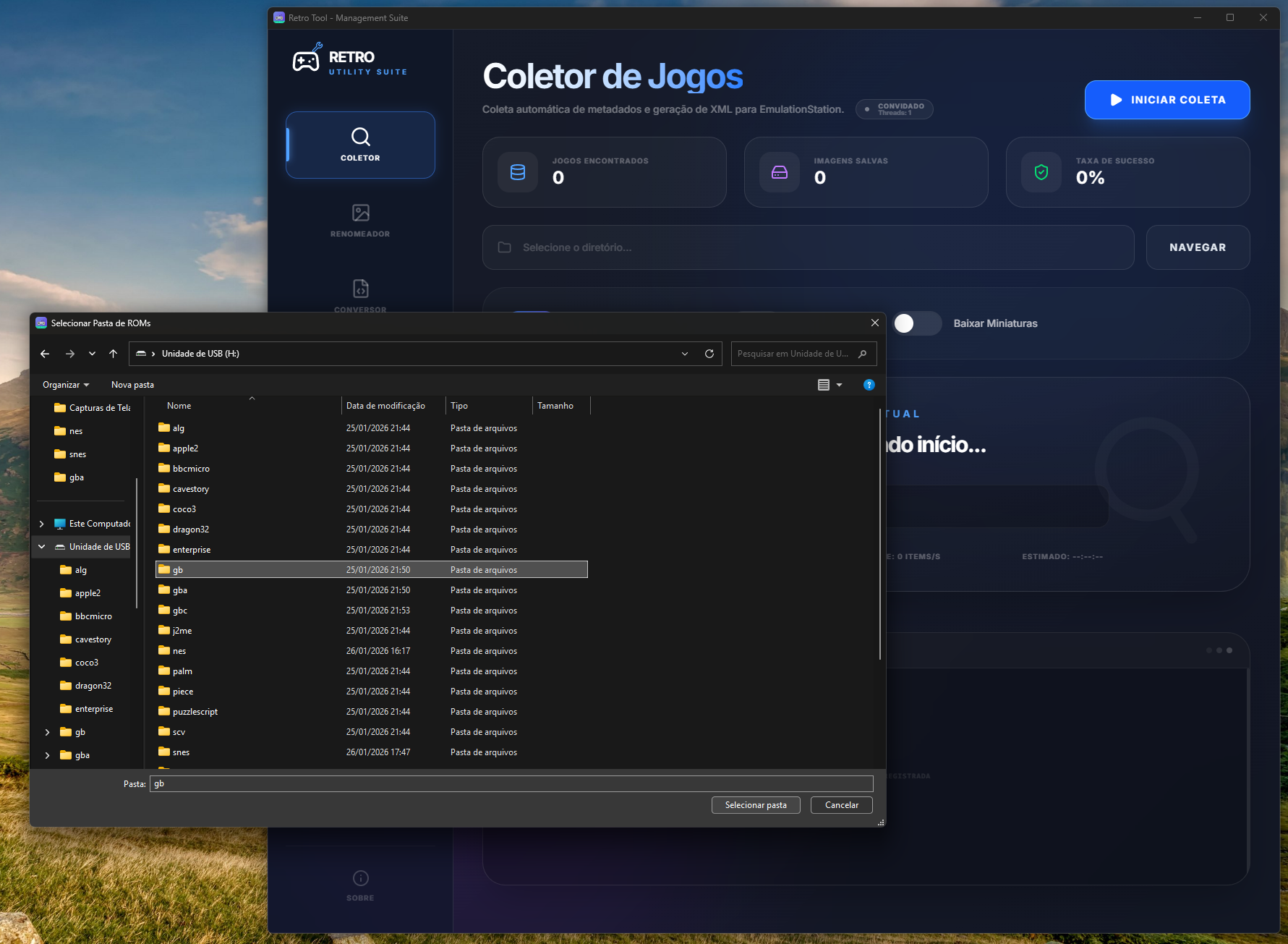Viewport: 1288px width, 944px height.
Task: Click the search magnifier in dialog
Action: (x=862, y=354)
